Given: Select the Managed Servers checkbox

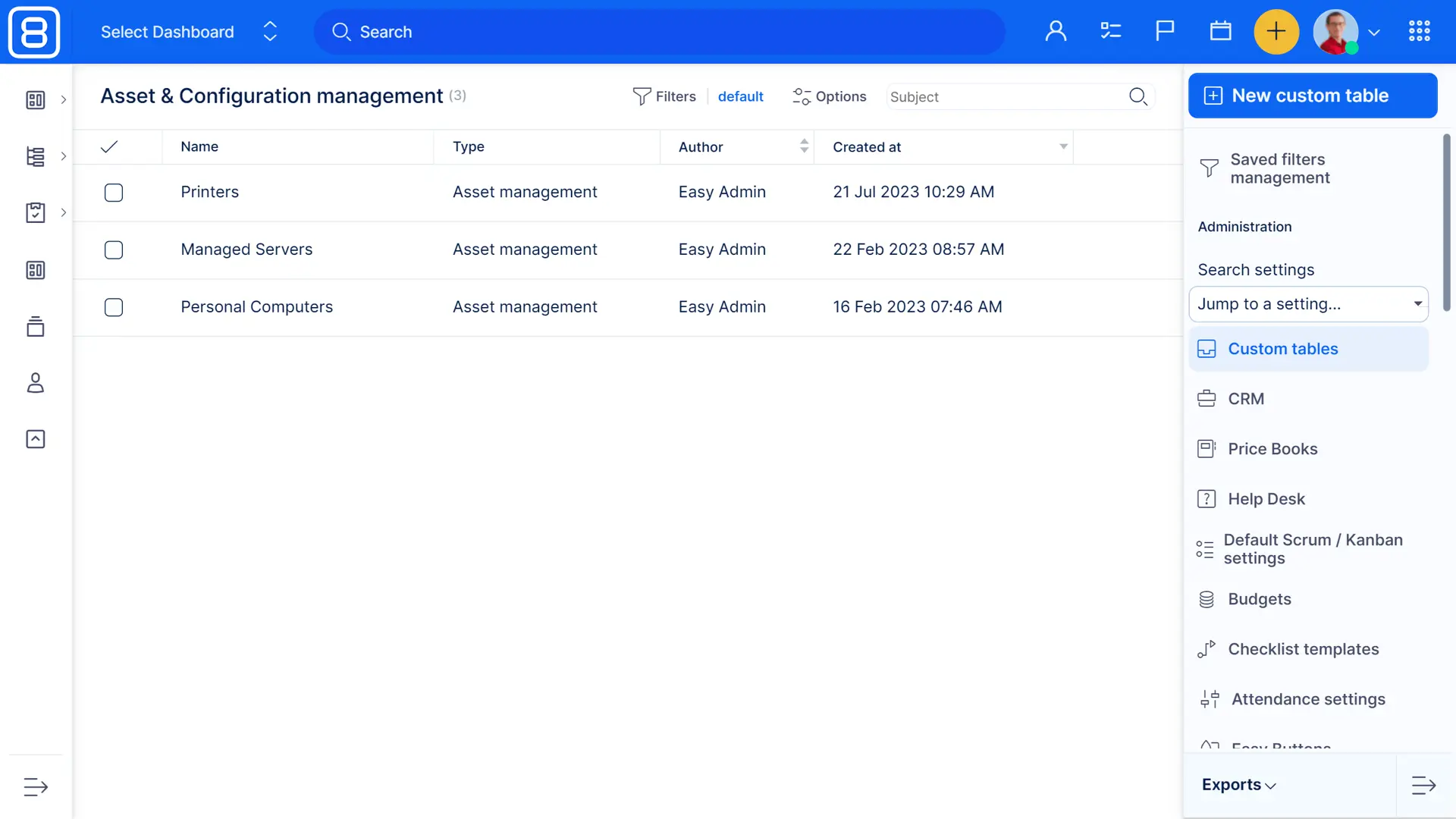Looking at the screenshot, I should click(x=114, y=250).
